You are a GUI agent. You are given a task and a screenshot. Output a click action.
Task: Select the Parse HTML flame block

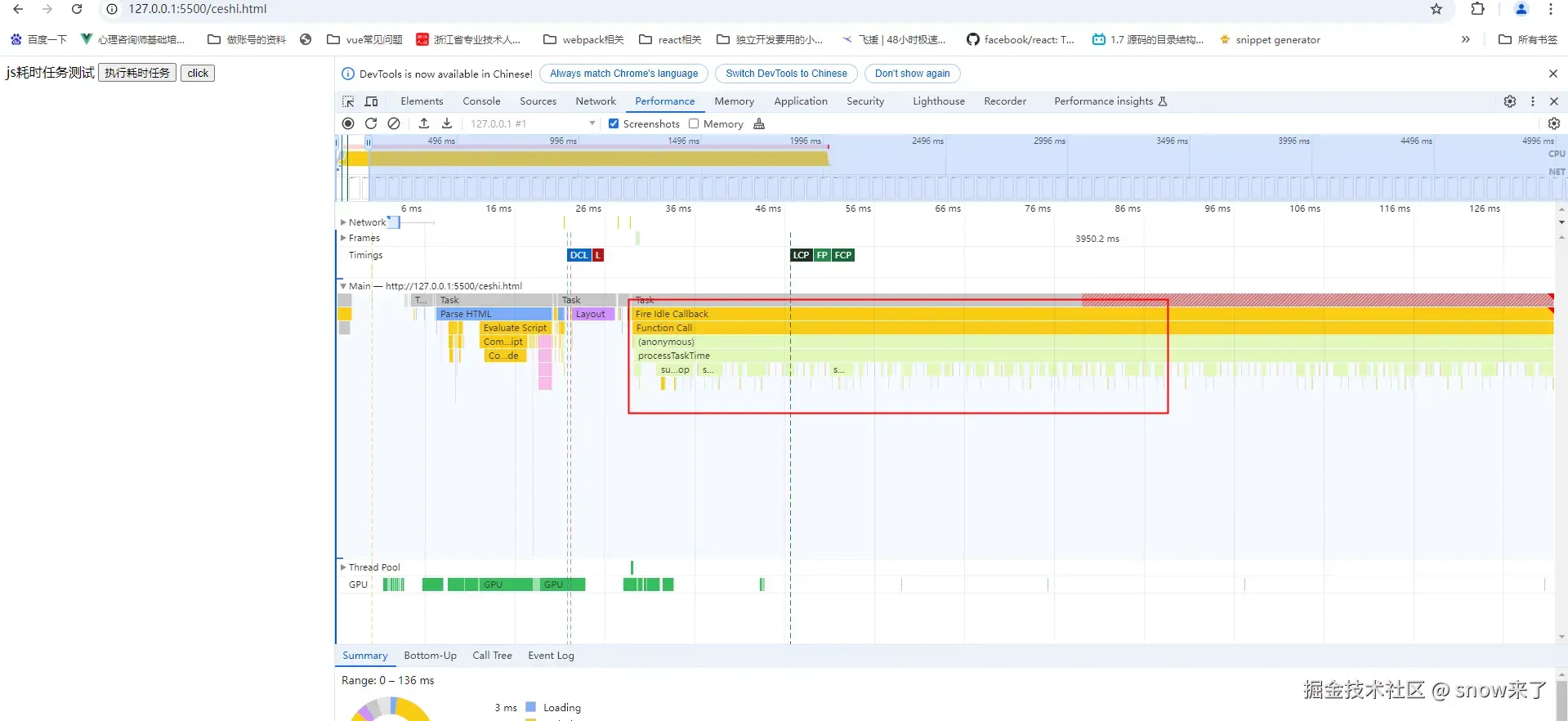tap(494, 314)
